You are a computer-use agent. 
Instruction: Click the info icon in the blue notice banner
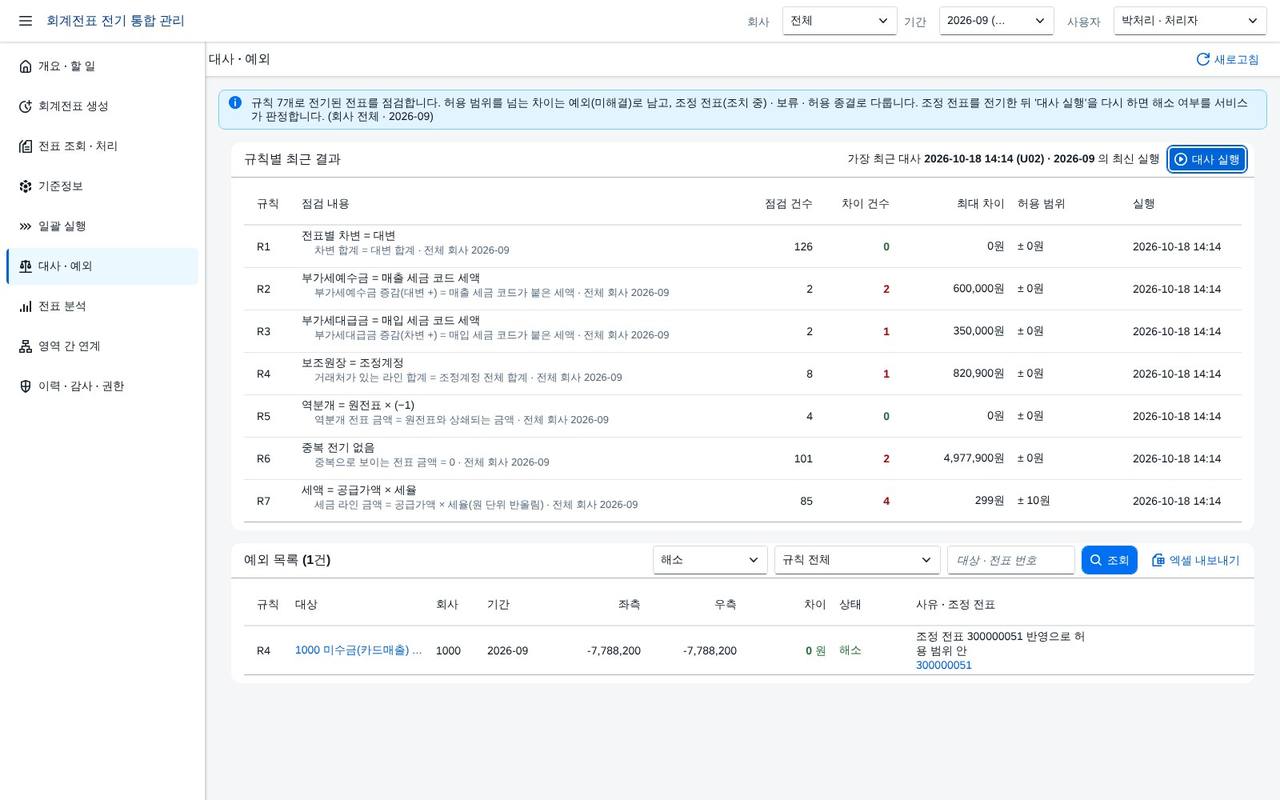235,103
